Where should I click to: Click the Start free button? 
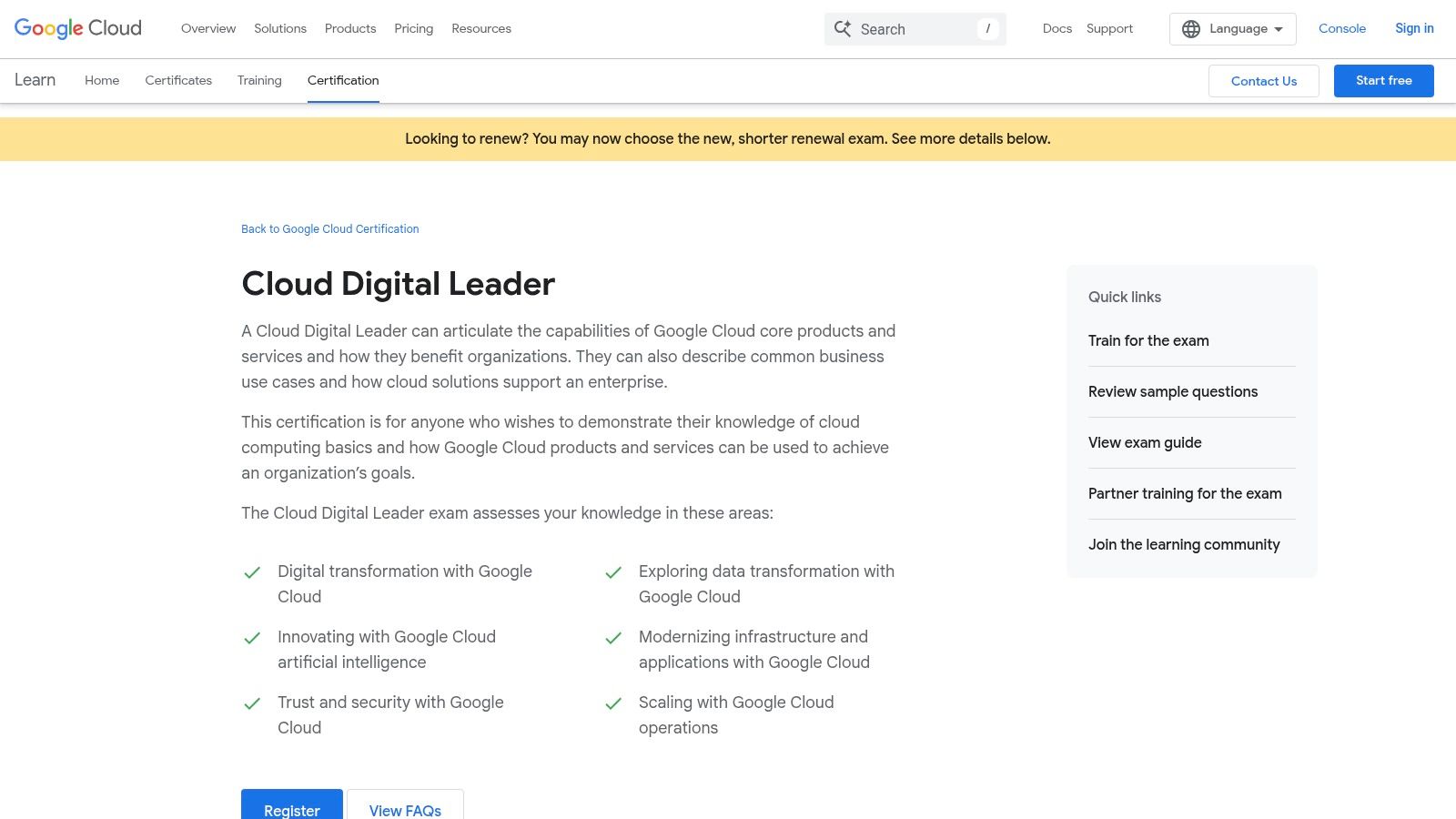[x=1383, y=80]
